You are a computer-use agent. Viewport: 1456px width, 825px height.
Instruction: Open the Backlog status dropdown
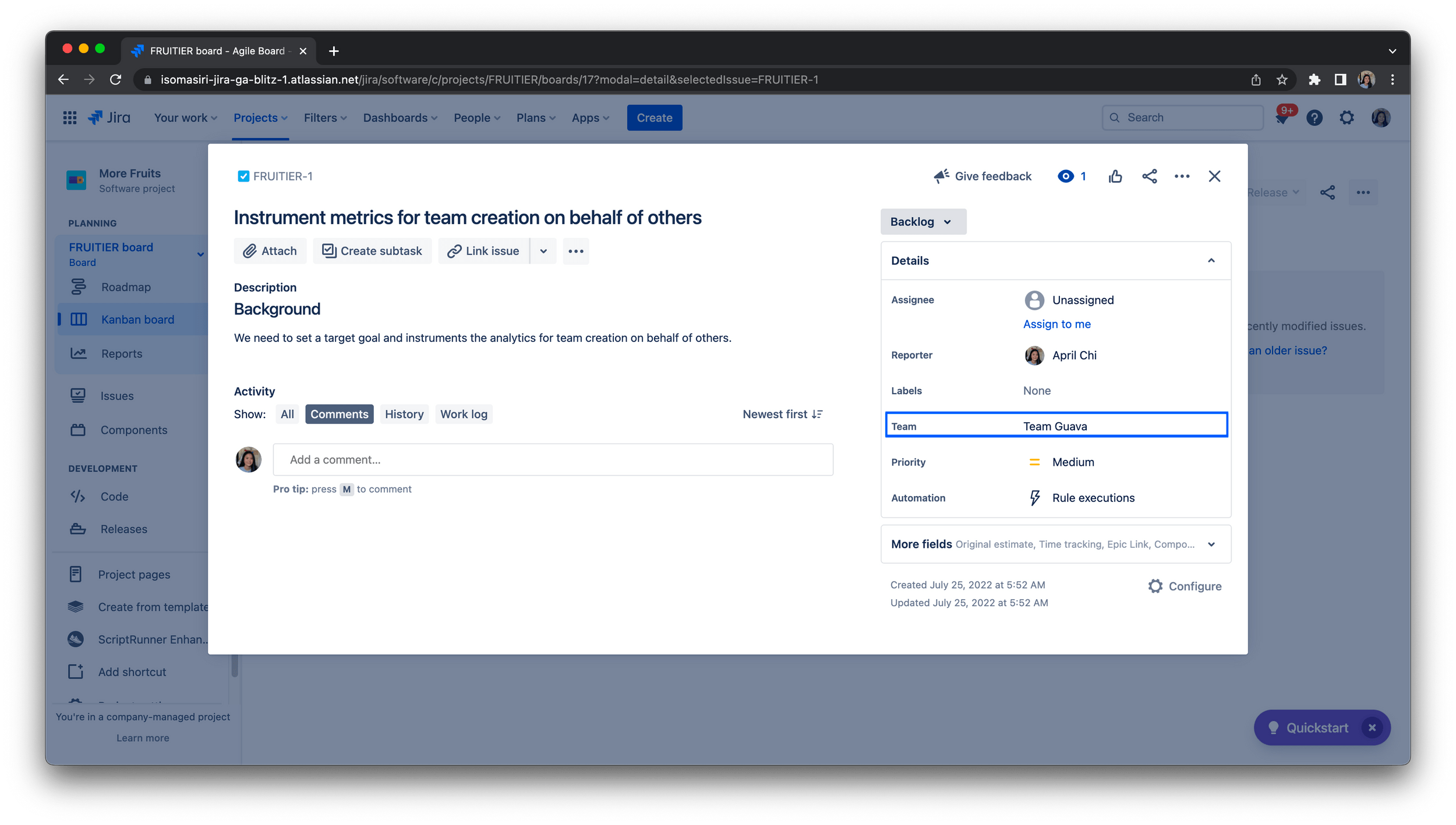923,221
